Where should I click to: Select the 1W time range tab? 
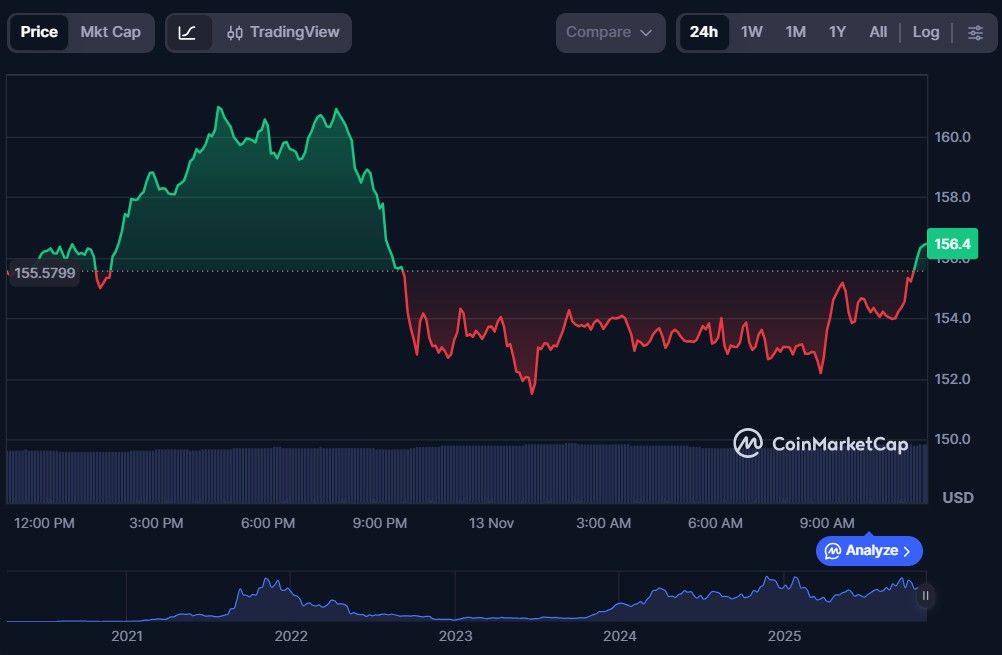[752, 32]
